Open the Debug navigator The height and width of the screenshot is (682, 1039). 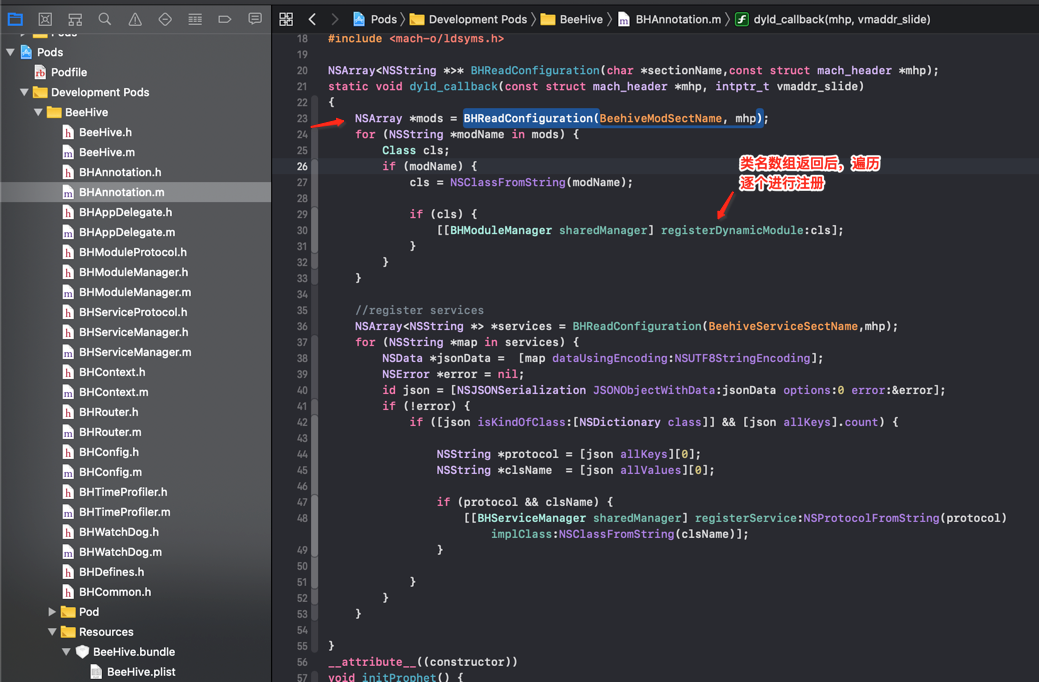point(195,19)
